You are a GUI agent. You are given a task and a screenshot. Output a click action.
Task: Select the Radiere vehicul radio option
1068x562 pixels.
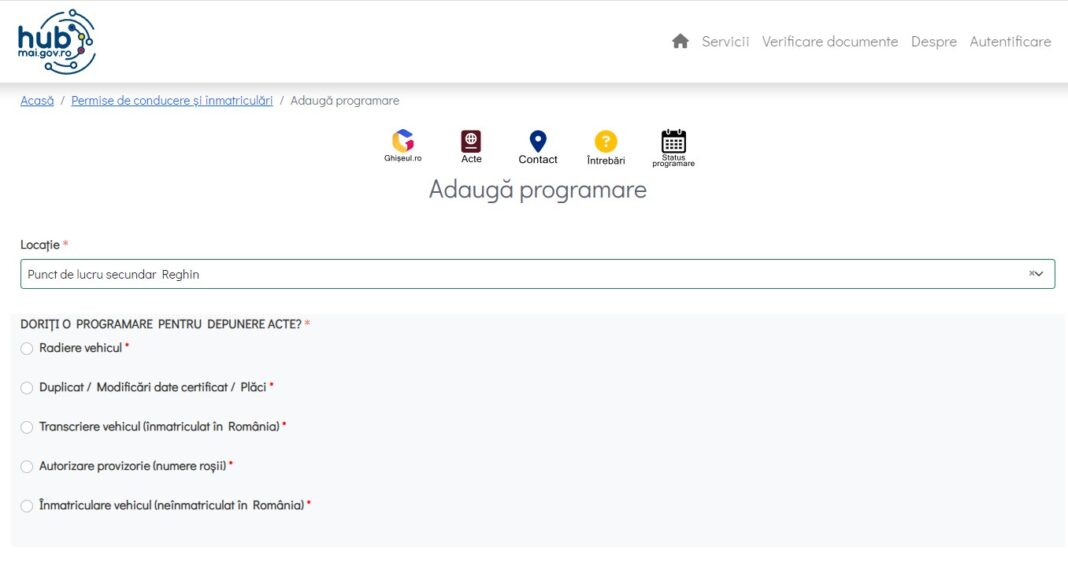point(27,348)
